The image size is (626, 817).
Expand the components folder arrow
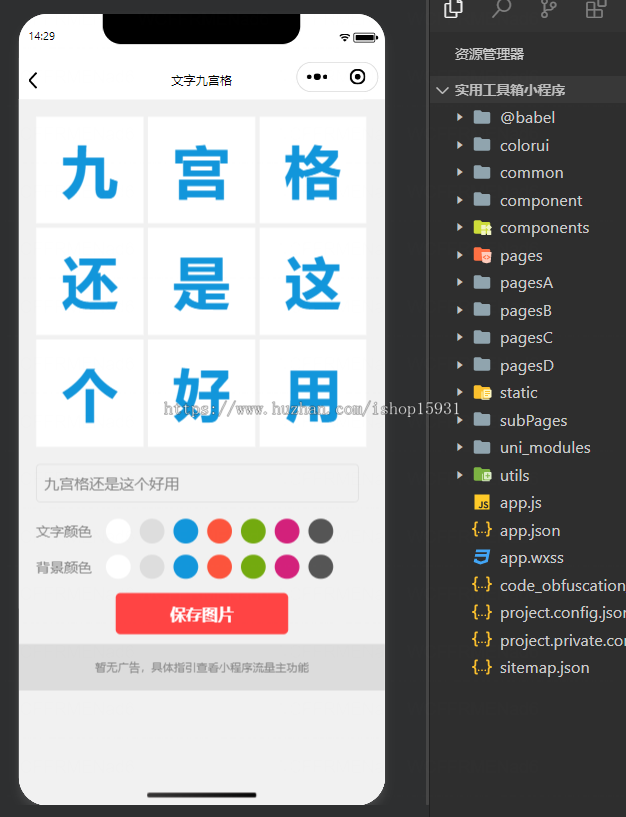tap(459, 227)
